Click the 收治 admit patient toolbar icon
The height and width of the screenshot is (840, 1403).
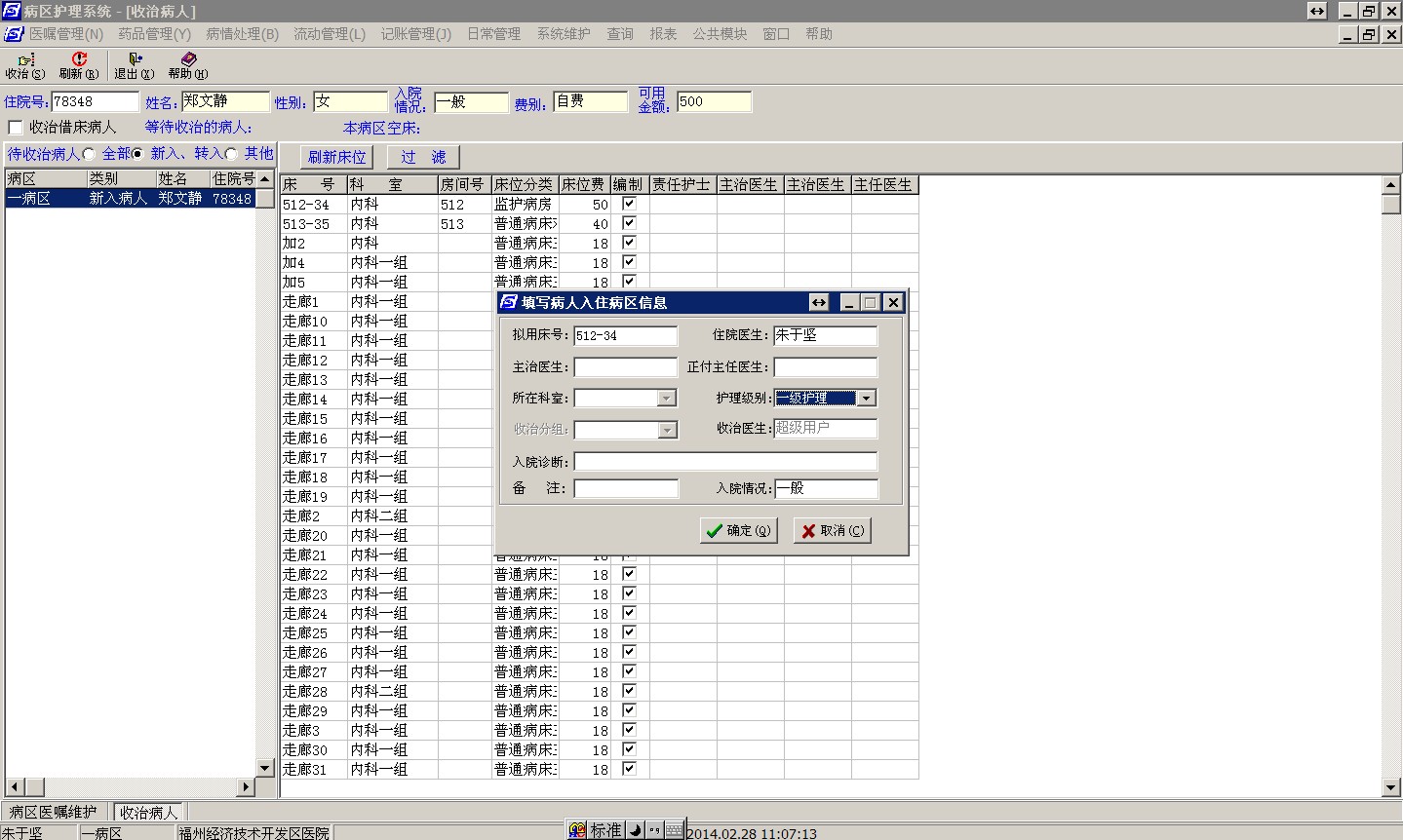[25, 60]
